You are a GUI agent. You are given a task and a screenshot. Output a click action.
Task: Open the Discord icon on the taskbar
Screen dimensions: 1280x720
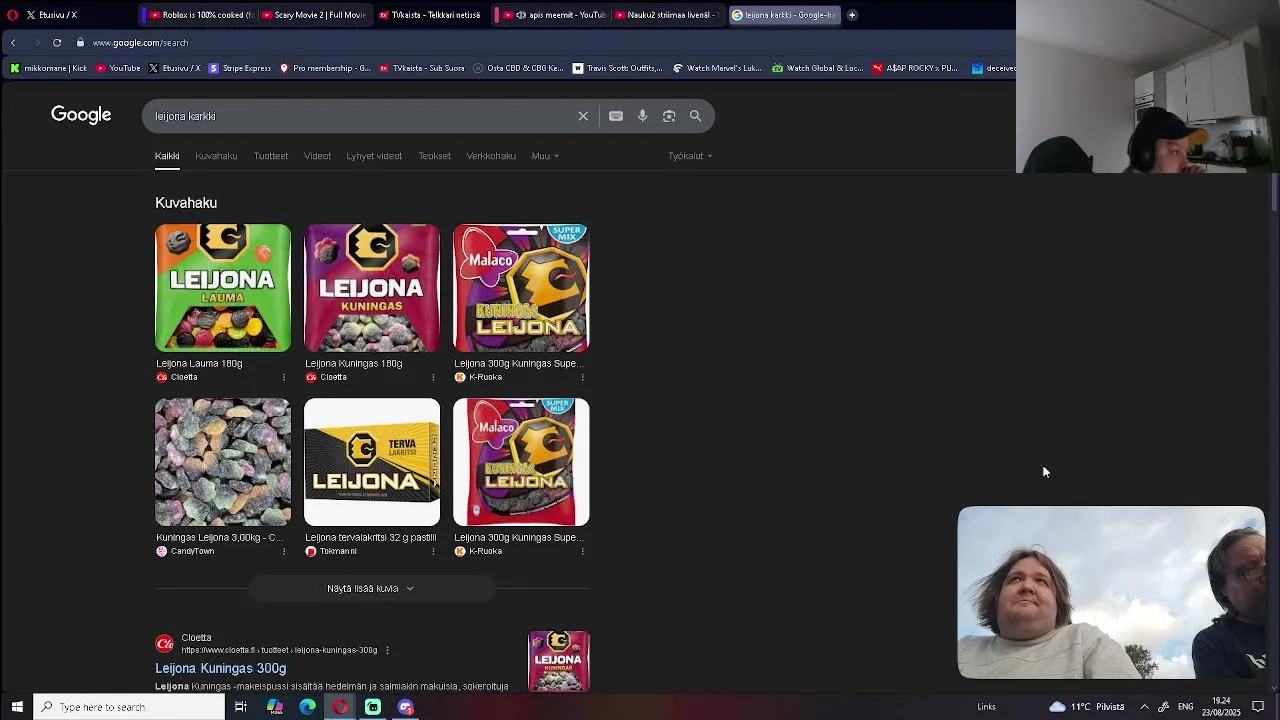(406, 707)
